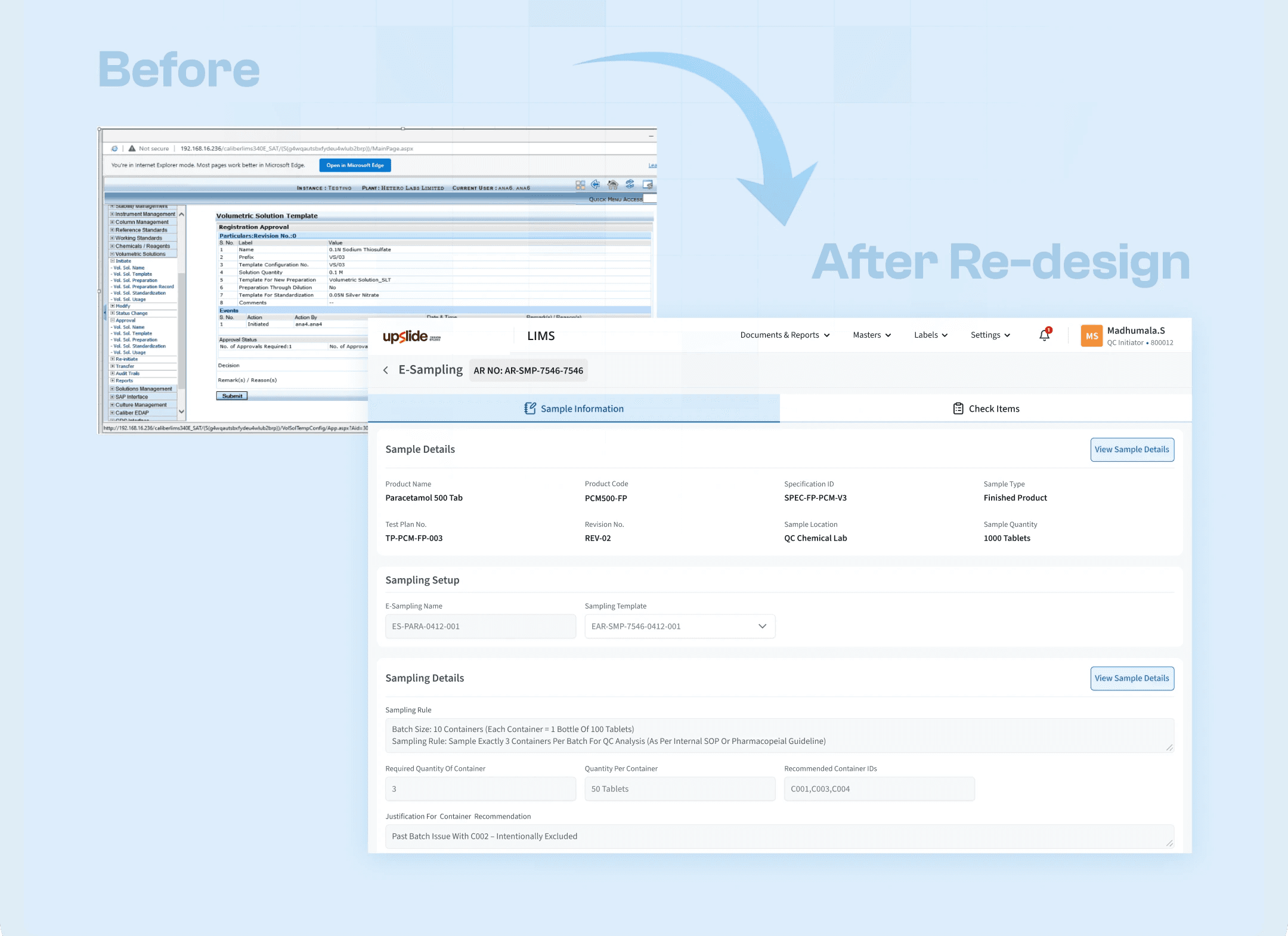The width and height of the screenshot is (1288, 936).
Task: Expand the Documents & Reports menu
Action: (x=784, y=335)
